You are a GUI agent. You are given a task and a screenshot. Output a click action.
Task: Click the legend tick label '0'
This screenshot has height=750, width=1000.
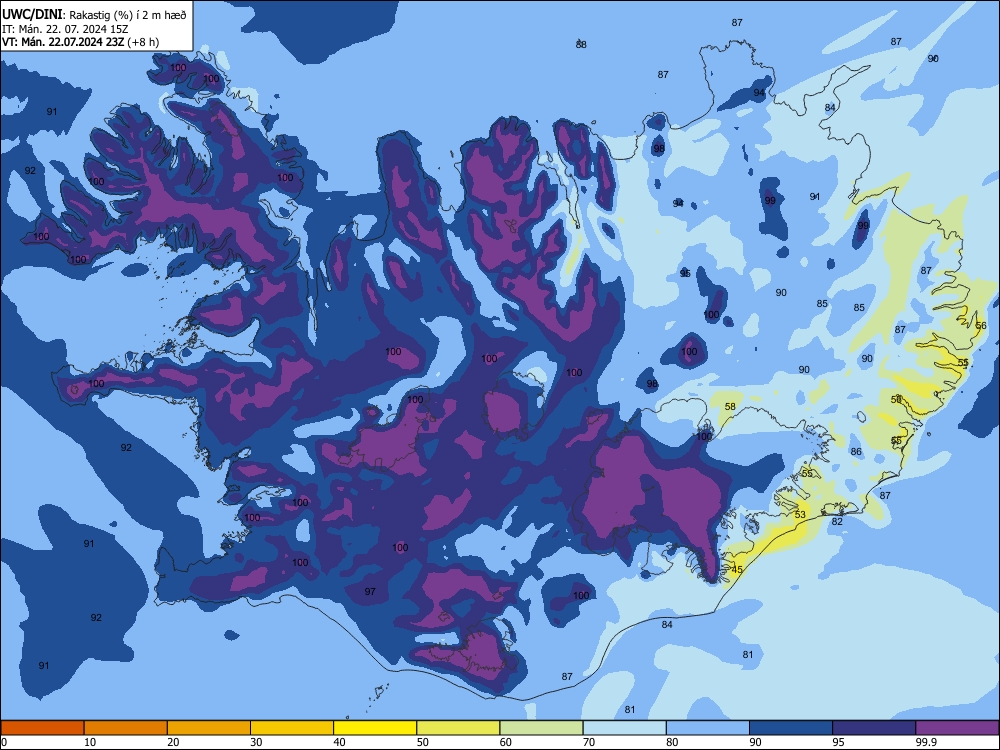[x=4, y=742]
